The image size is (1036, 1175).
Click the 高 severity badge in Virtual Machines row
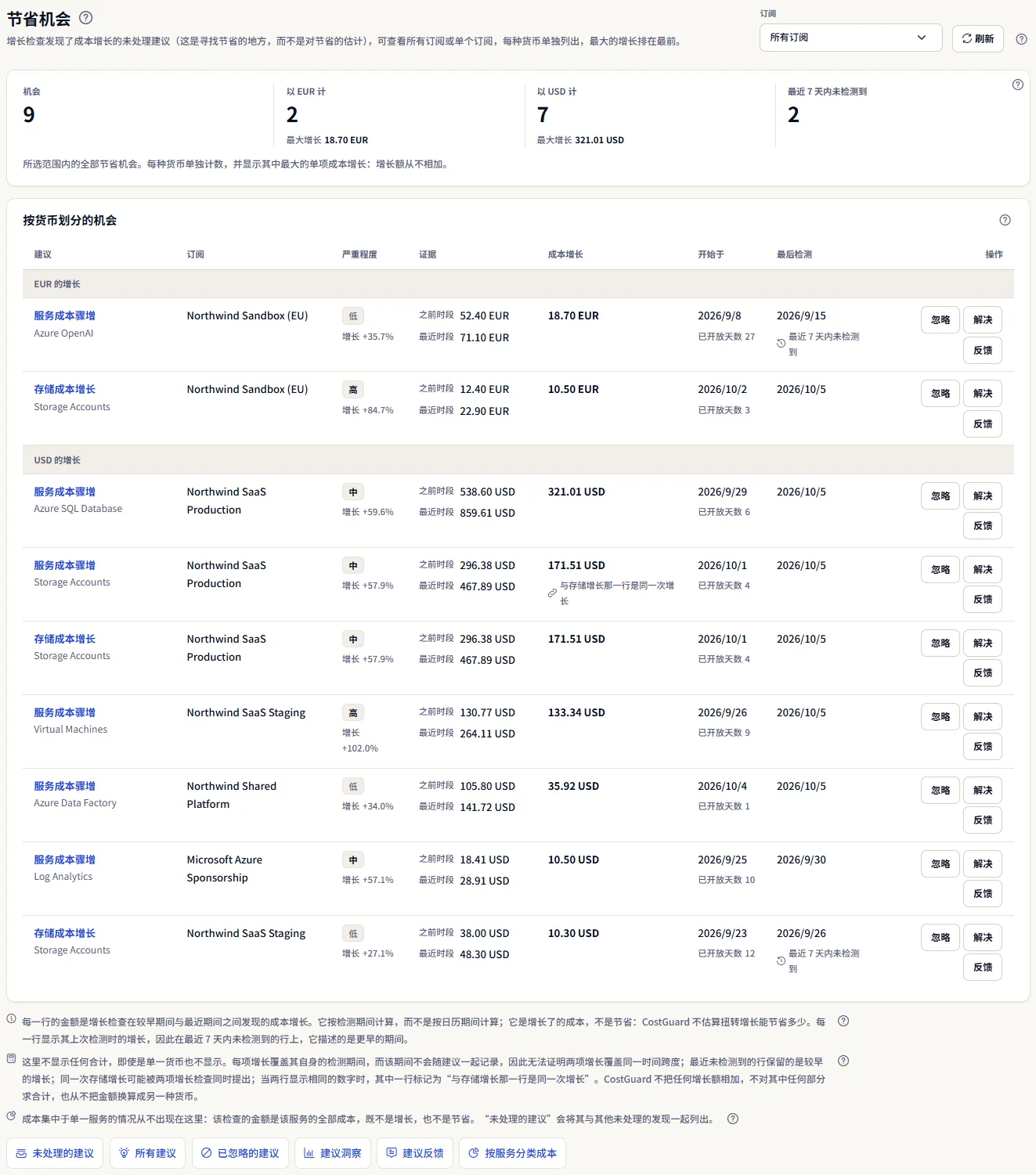[353, 713]
